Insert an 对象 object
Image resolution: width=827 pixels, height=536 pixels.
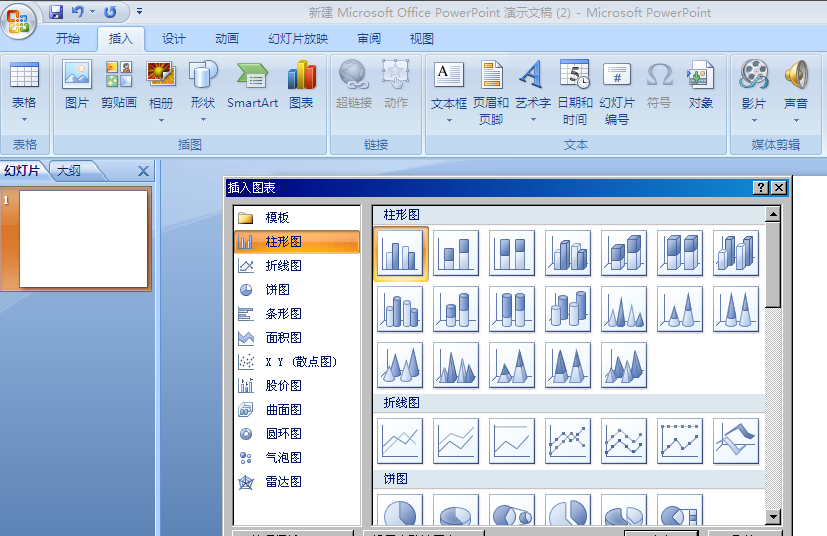pos(701,84)
